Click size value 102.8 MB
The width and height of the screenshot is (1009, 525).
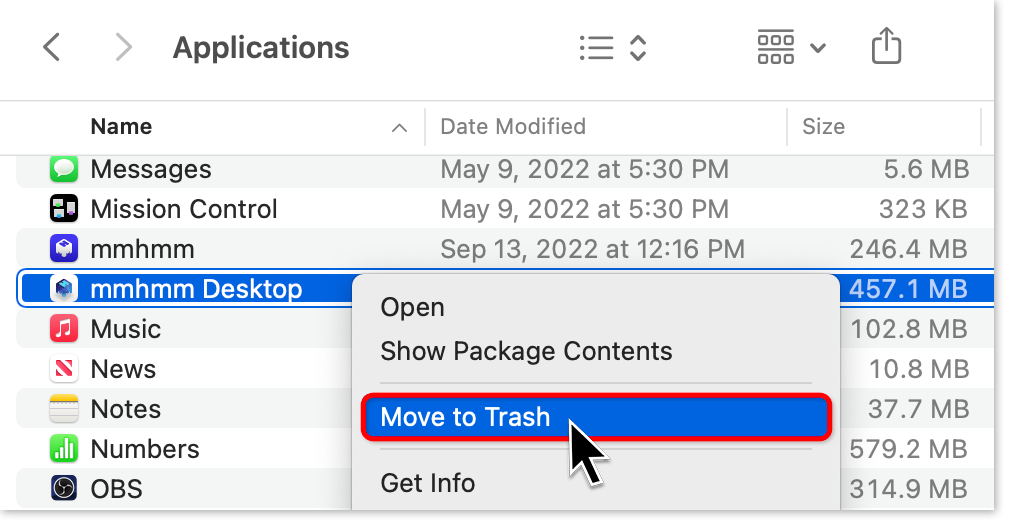pyautogui.click(x=909, y=329)
